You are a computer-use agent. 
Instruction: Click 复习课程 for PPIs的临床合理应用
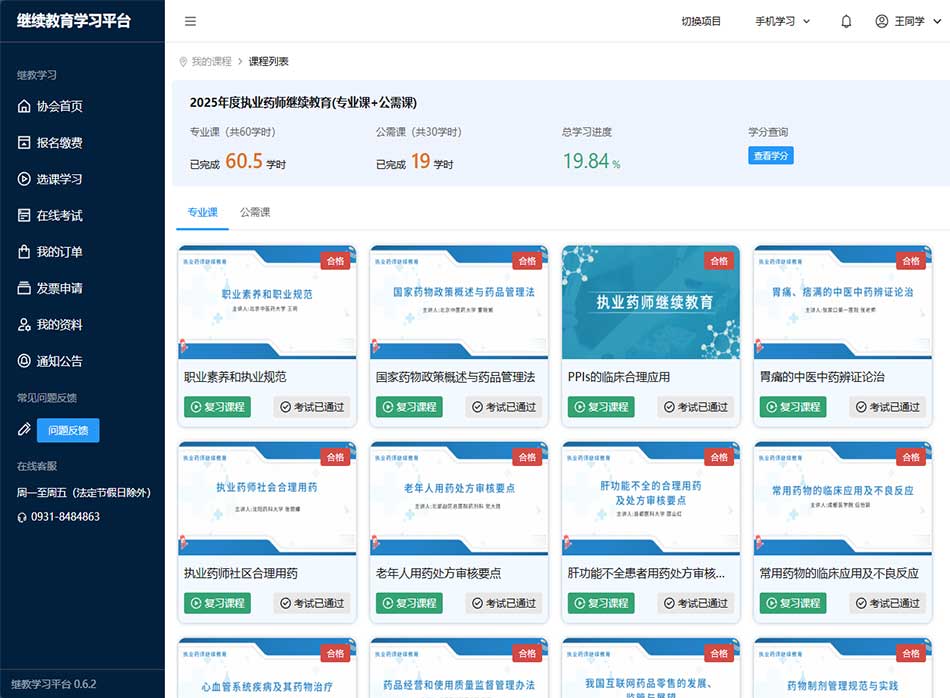coord(601,407)
